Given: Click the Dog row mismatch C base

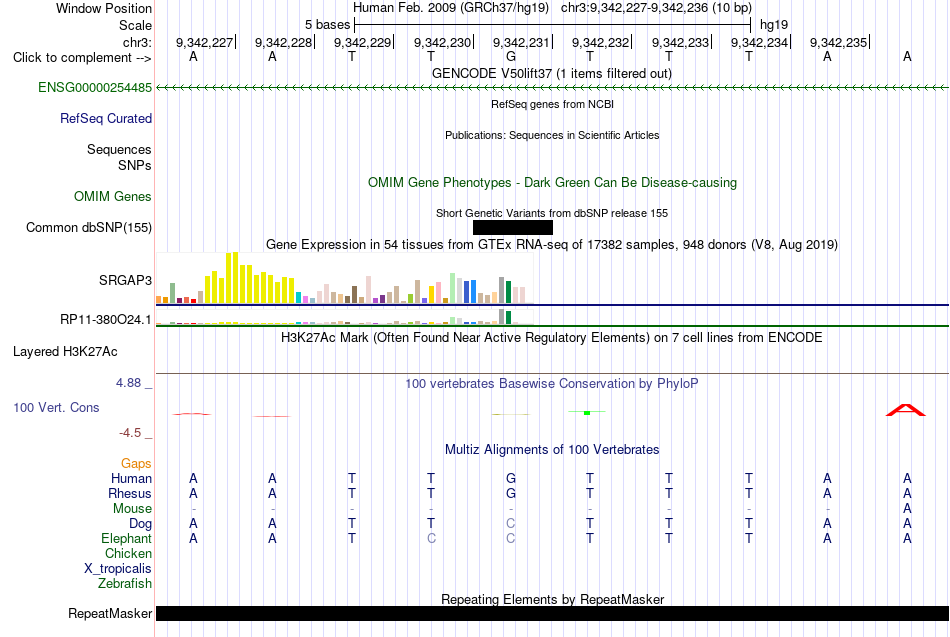Looking at the screenshot, I should tap(511, 524).
